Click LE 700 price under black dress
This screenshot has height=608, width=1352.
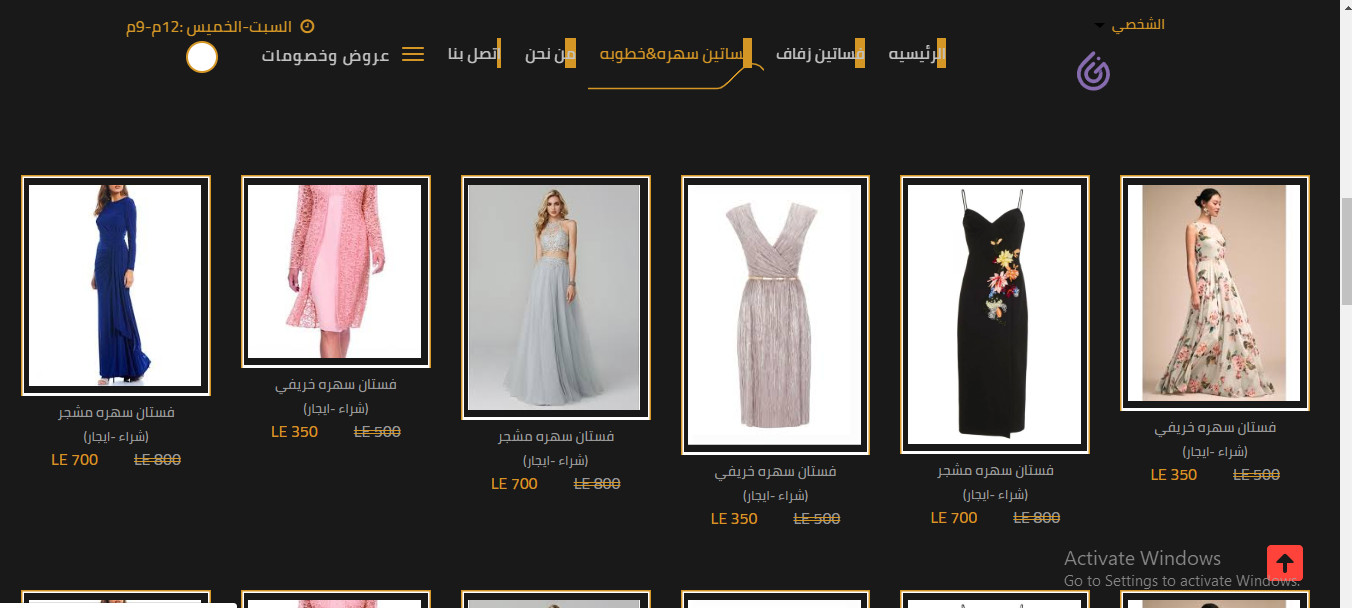click(x=954, y=518)
